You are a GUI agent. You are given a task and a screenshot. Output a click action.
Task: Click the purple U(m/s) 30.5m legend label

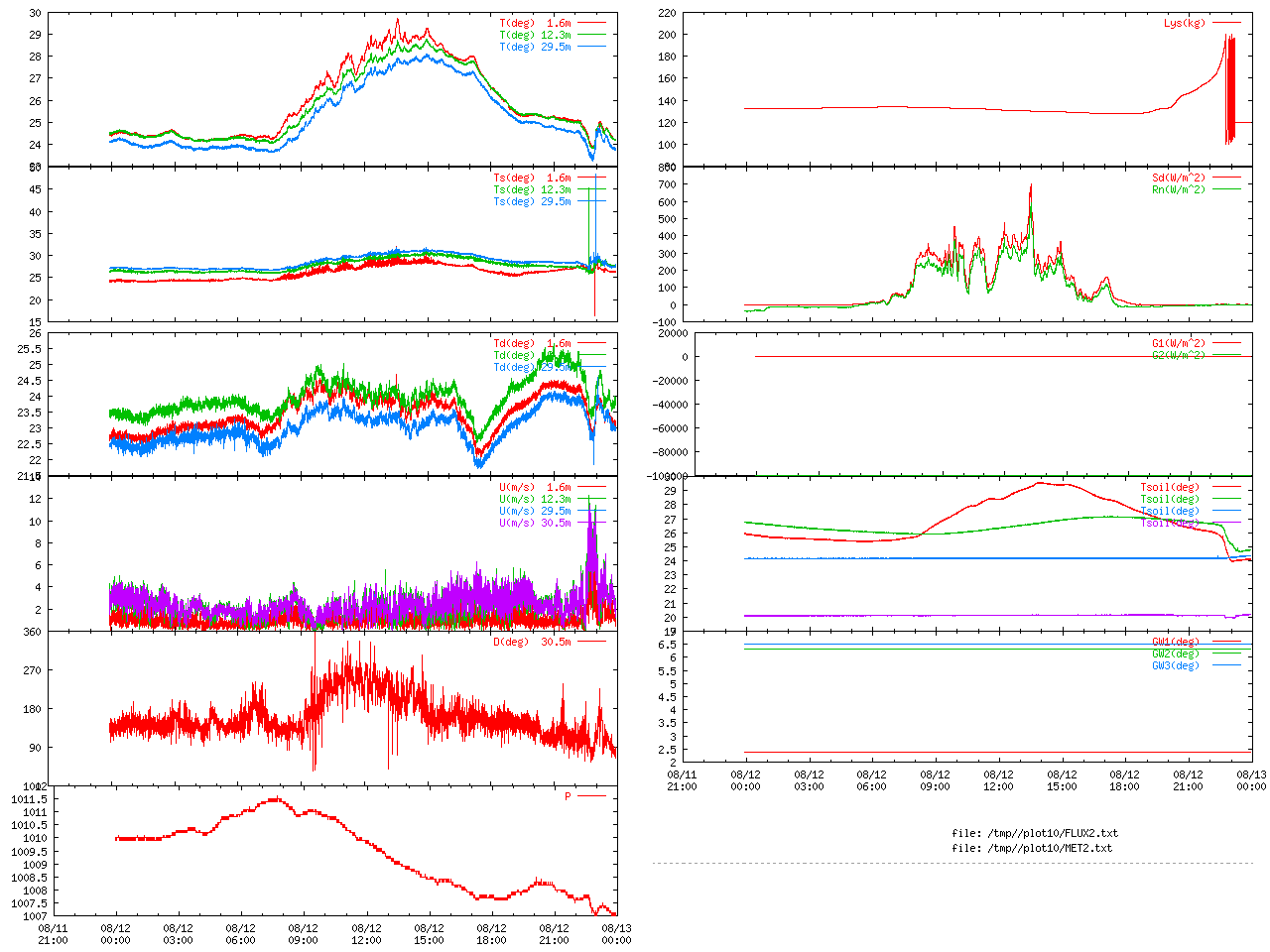coord(535,523)
